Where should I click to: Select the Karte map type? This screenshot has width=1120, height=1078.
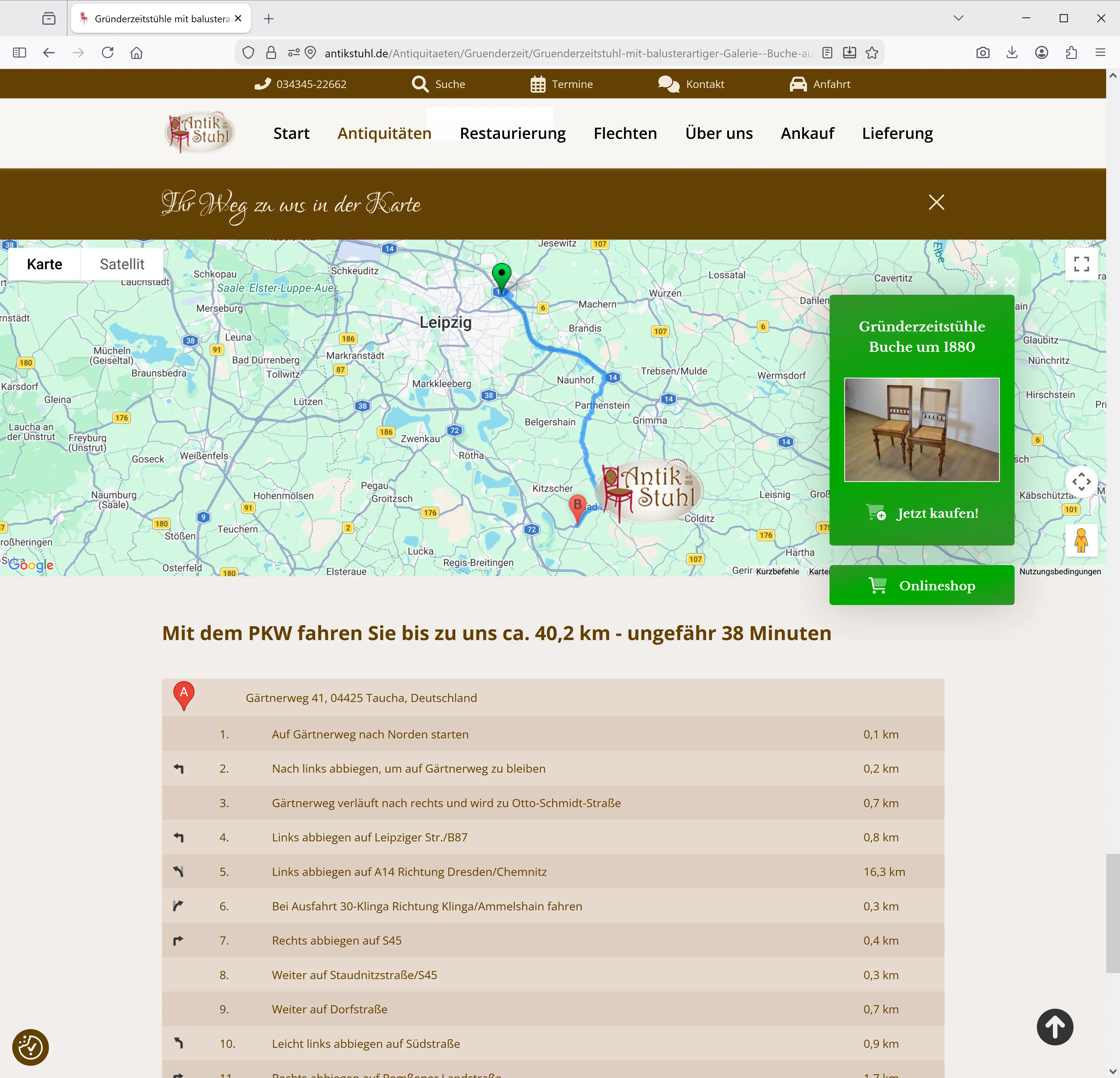45,264
